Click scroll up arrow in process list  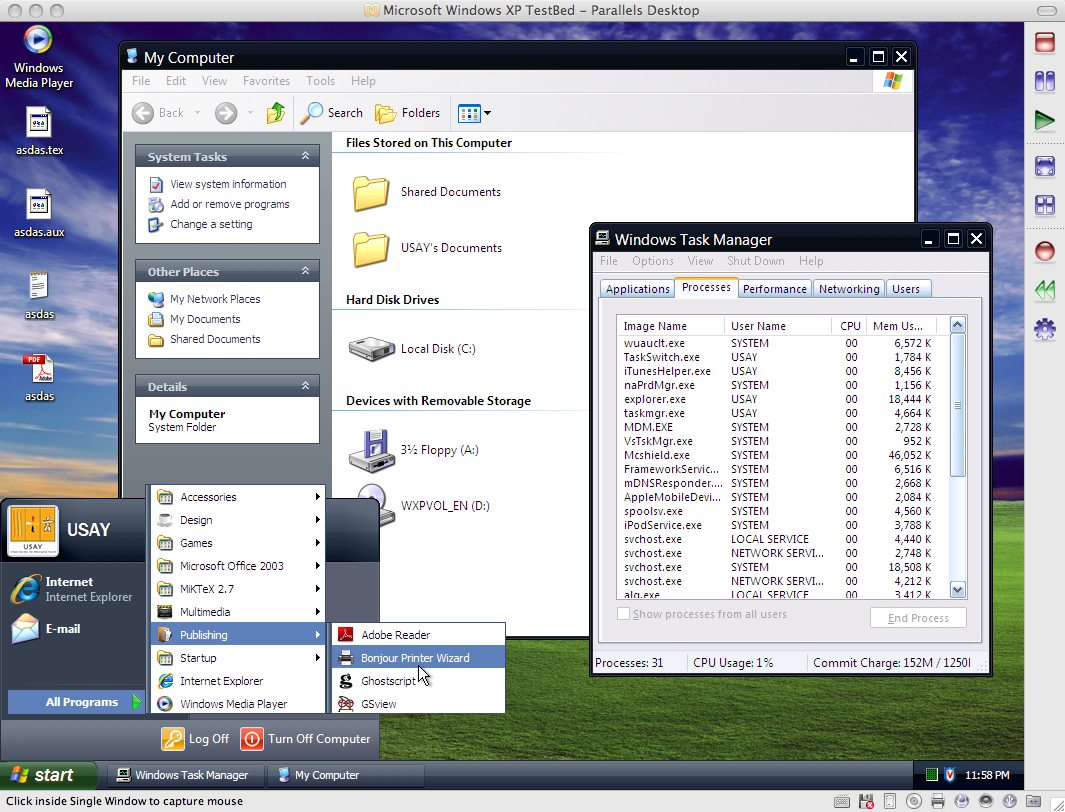click(x=958, y=325)
